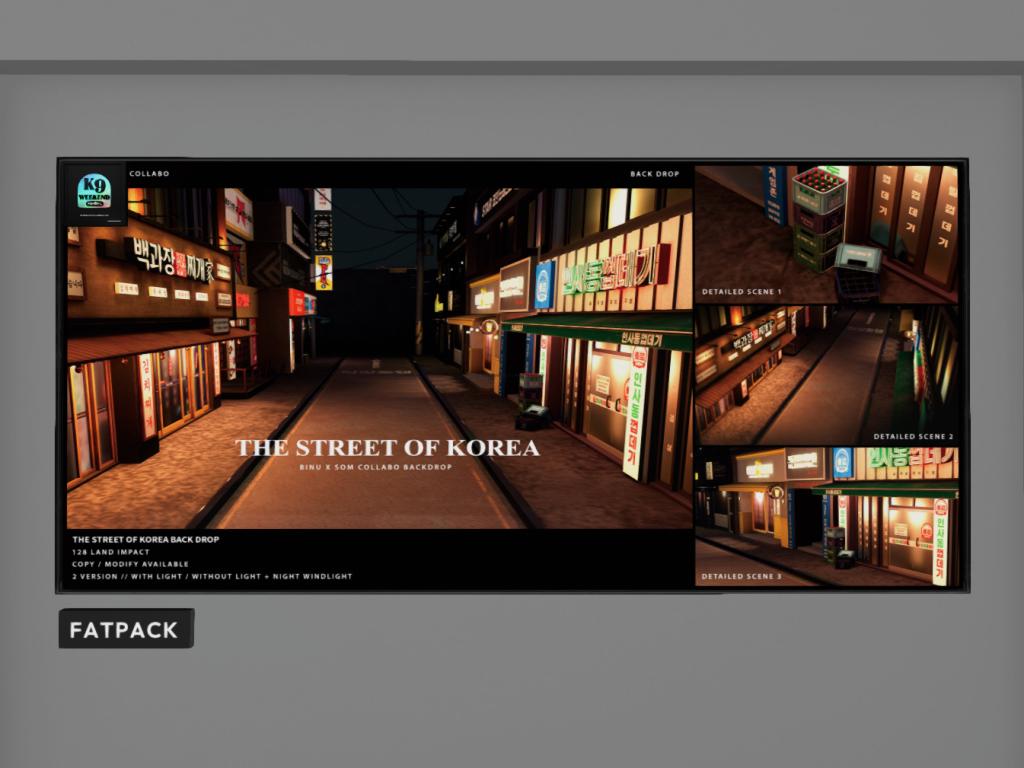Click the green neon Korean sign on the right building

(x=614, y=270)
